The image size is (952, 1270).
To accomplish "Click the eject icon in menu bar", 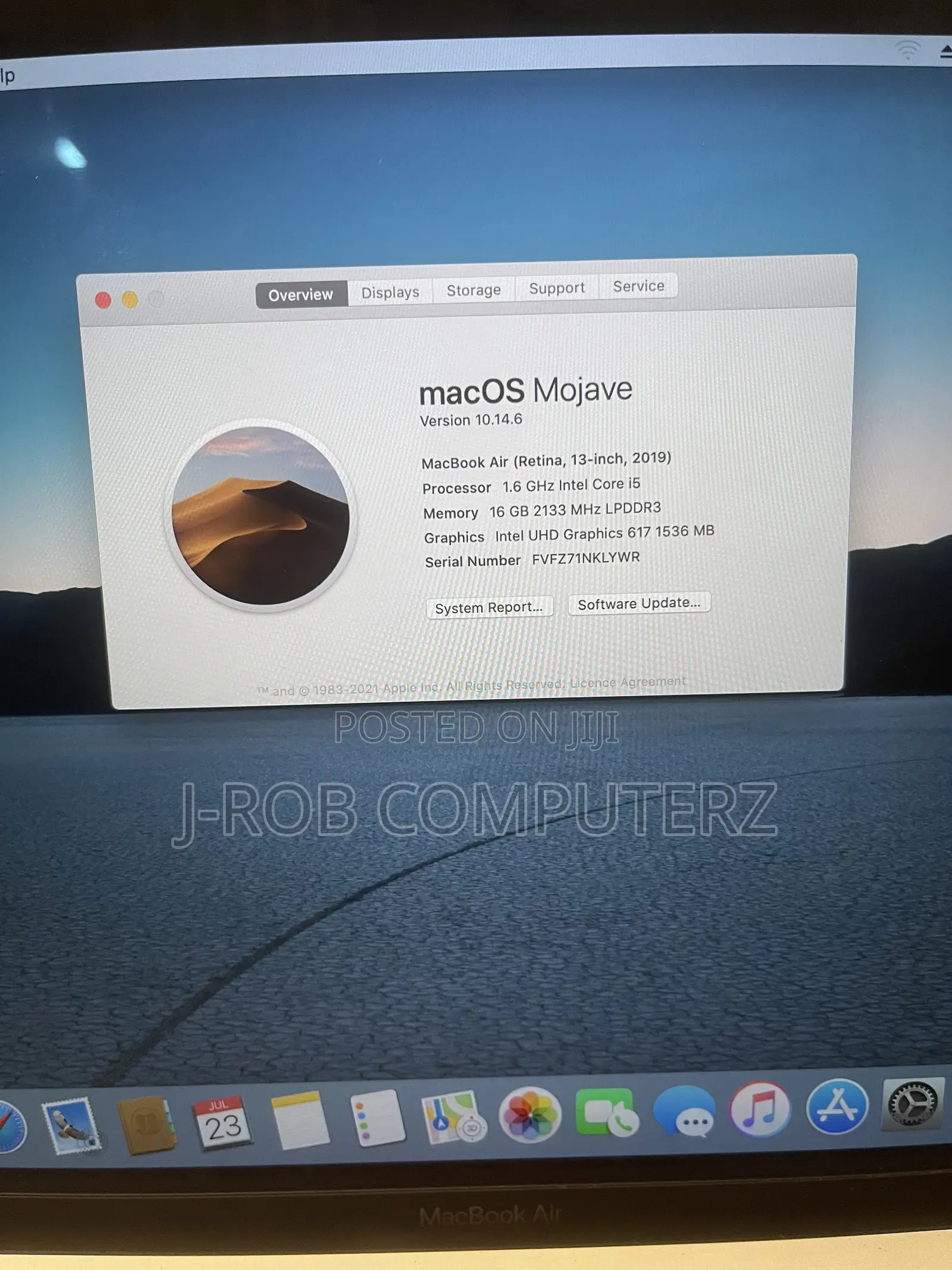I will point(946,51).
